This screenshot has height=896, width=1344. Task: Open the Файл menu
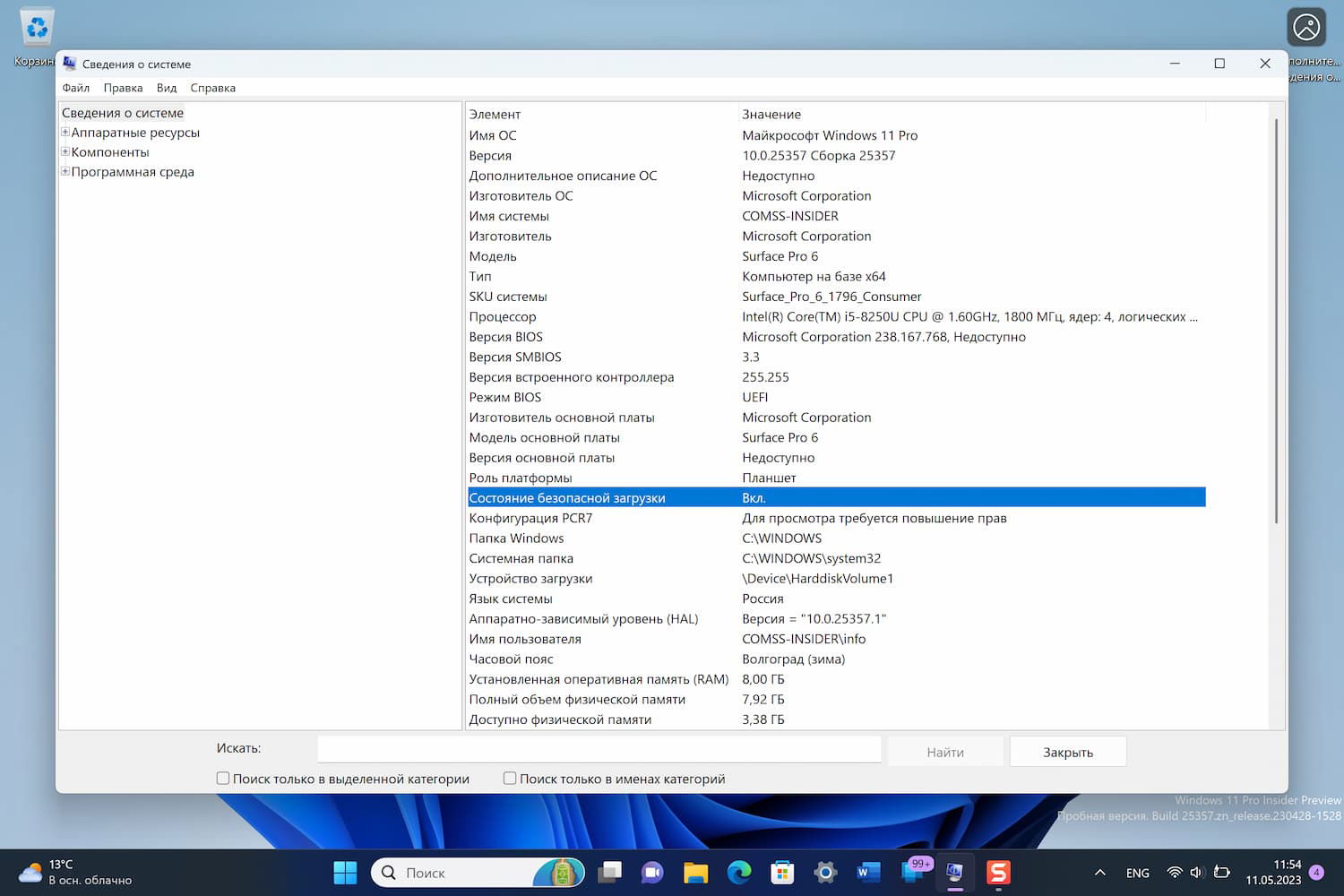tap(76, 88)
